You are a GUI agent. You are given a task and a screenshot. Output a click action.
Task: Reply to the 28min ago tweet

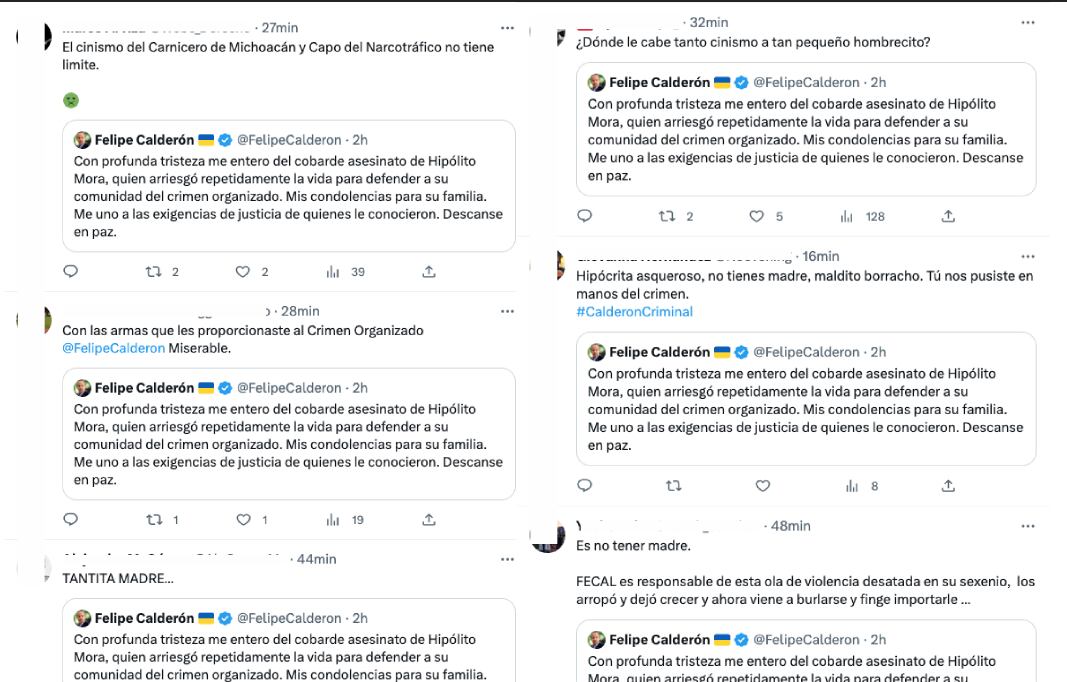point(70,519)
